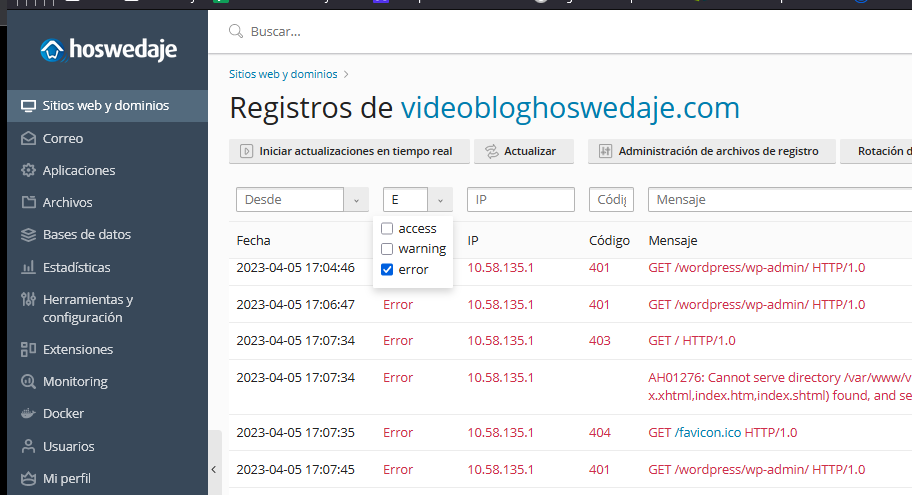Click the Mensaje column header

coord(673,241)
